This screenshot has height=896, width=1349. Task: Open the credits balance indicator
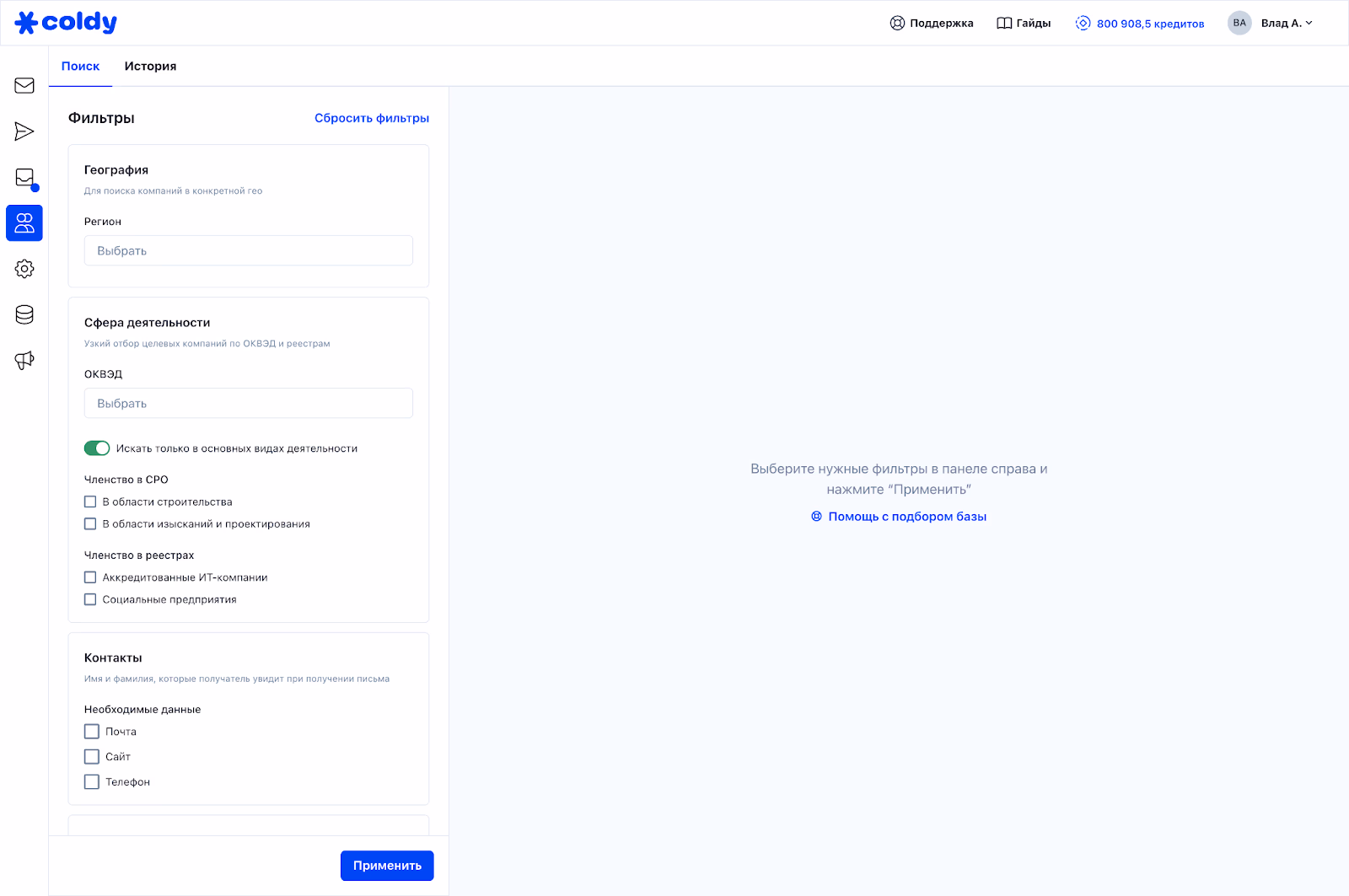point(1140,24)
